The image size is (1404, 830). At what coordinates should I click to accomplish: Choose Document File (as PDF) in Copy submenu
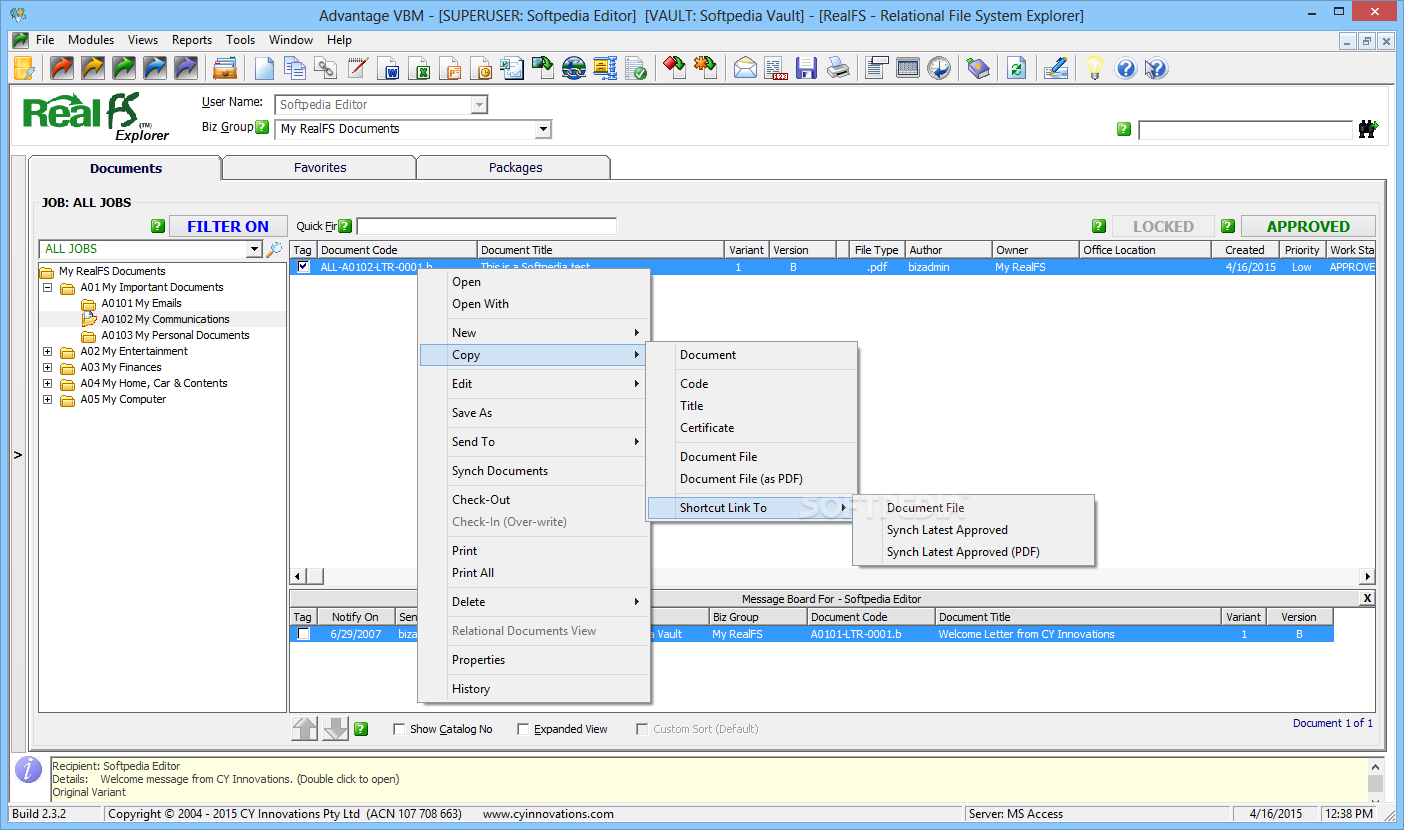pos(752,479)
